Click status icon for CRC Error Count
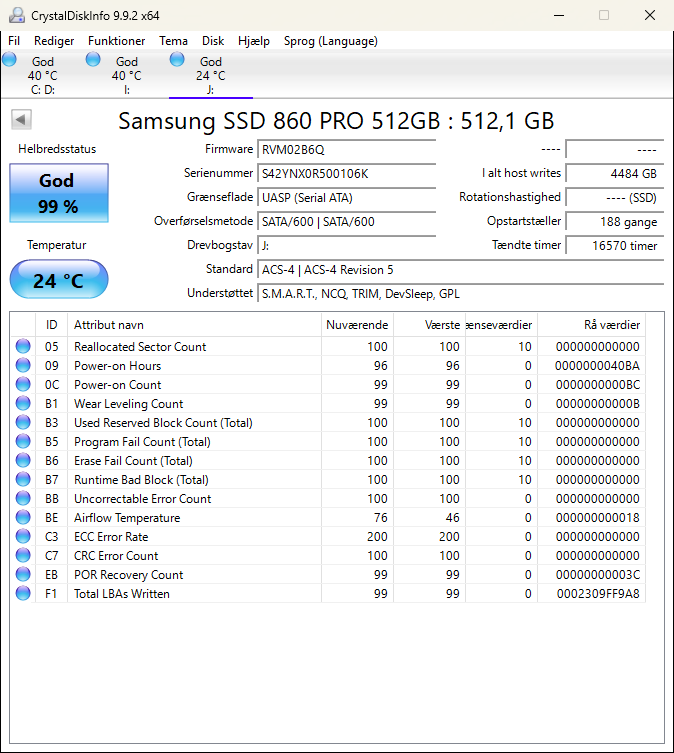The image size is (674, 753). point(23,555)
